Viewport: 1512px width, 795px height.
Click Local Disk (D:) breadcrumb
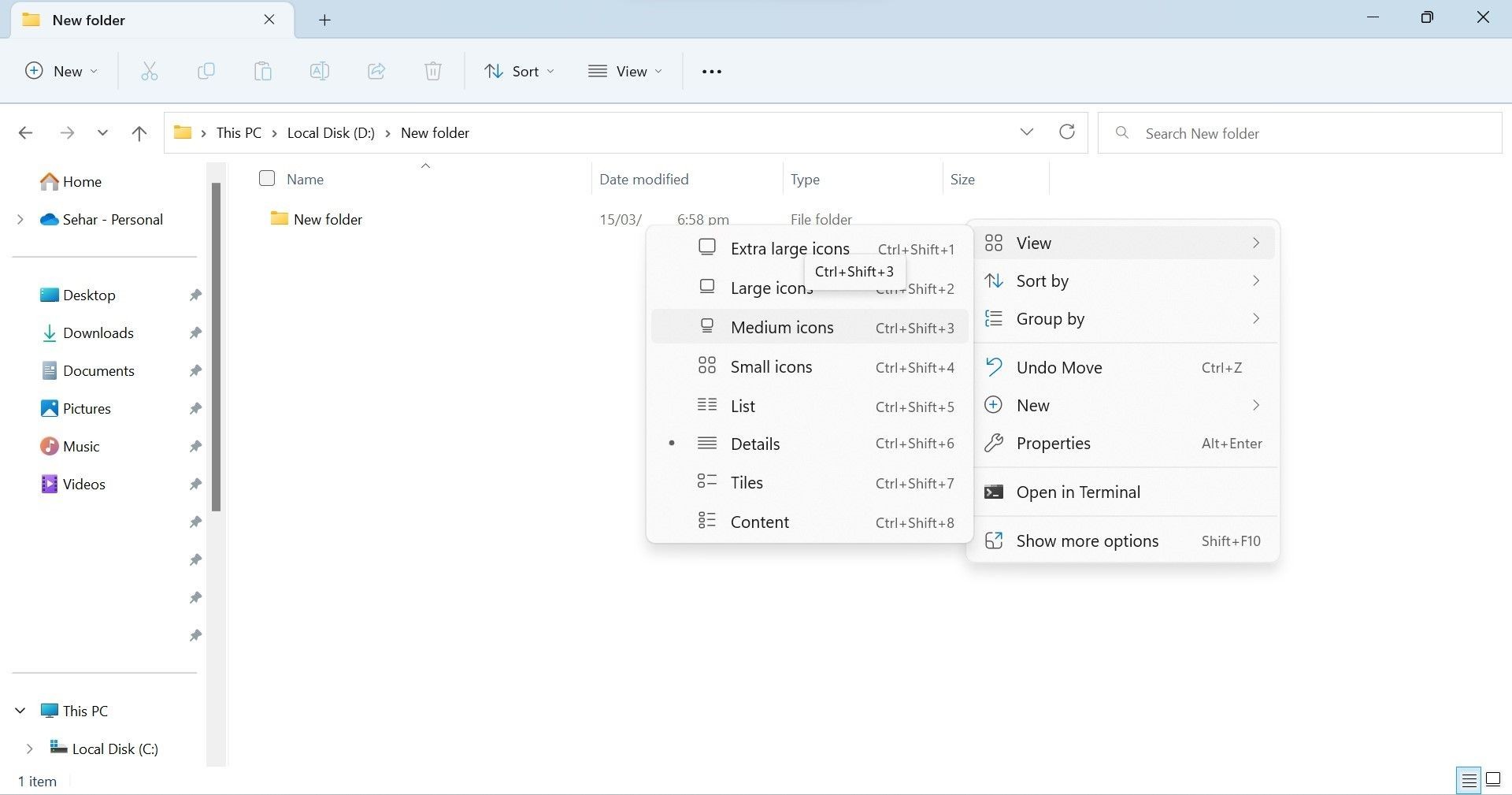(331, 133)
